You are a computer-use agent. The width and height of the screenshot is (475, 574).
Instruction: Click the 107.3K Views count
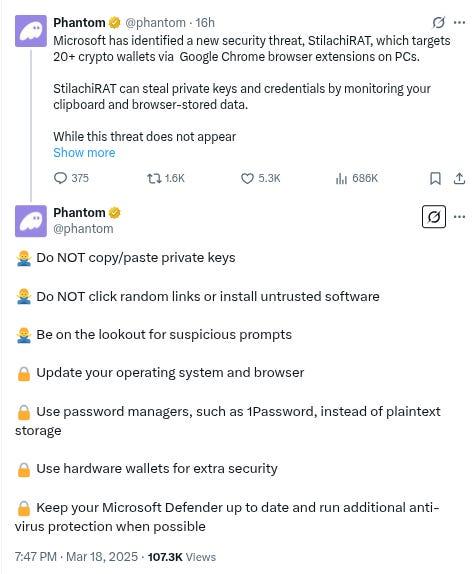point(182,557)
